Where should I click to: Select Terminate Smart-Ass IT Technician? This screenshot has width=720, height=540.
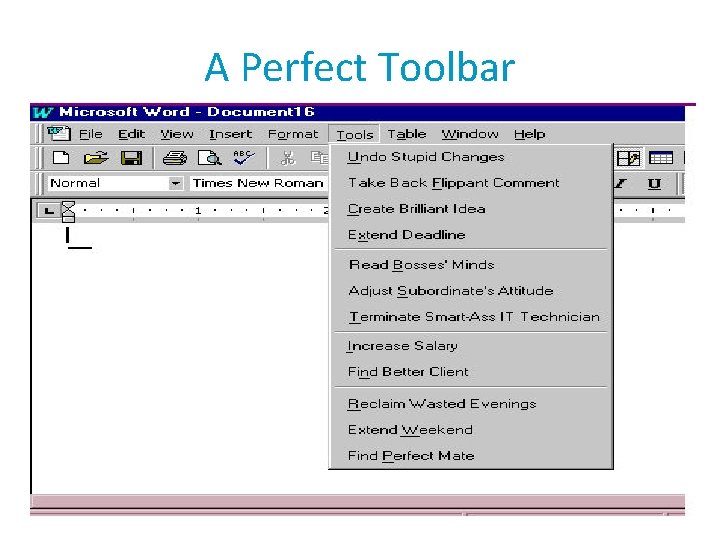click(471, 317)
